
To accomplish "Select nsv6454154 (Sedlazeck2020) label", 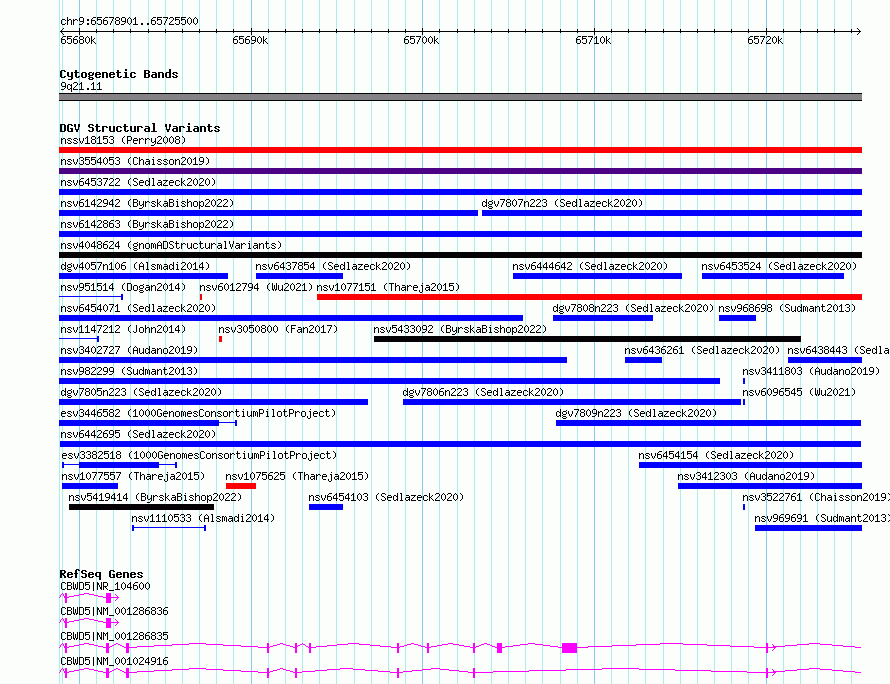I will pos(716,455).
